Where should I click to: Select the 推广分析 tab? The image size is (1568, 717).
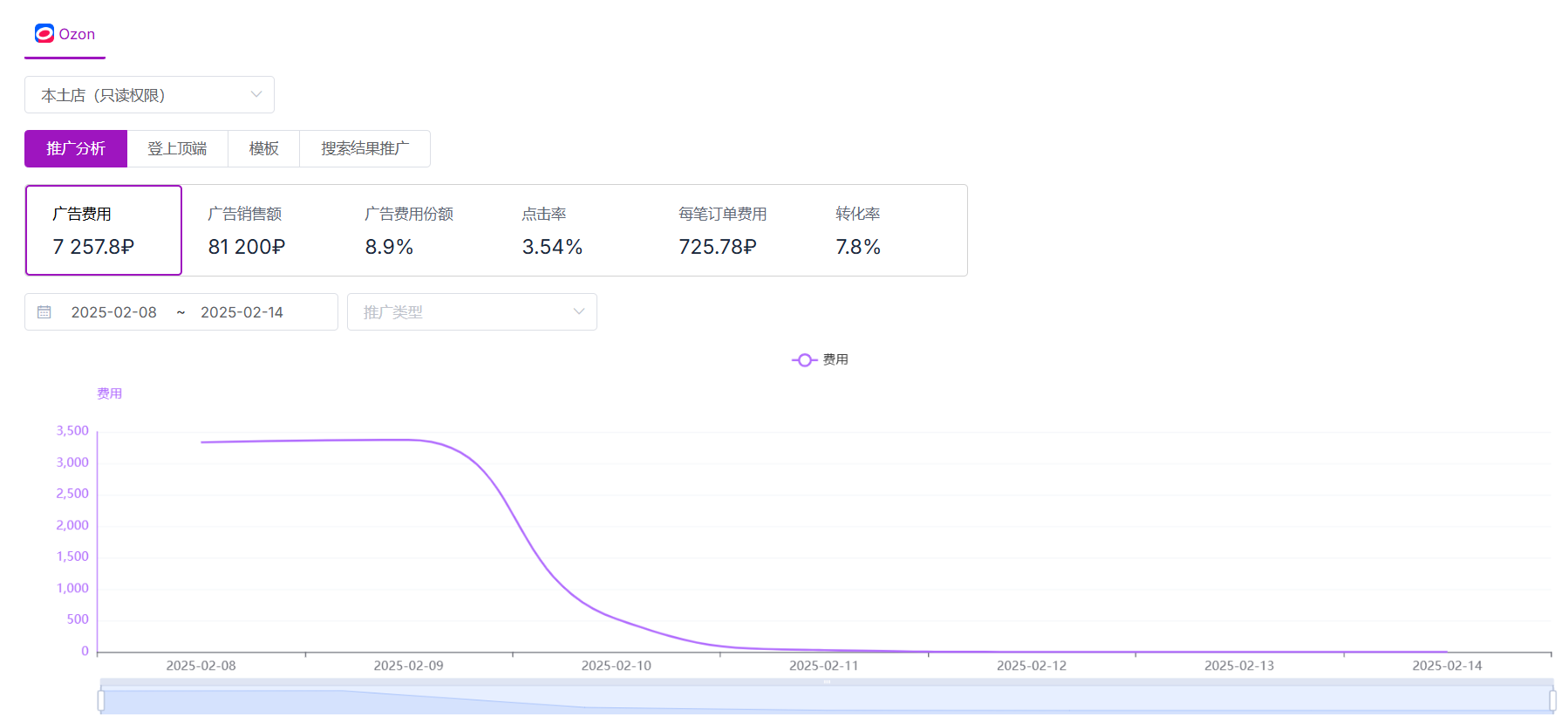click(76, 148)
